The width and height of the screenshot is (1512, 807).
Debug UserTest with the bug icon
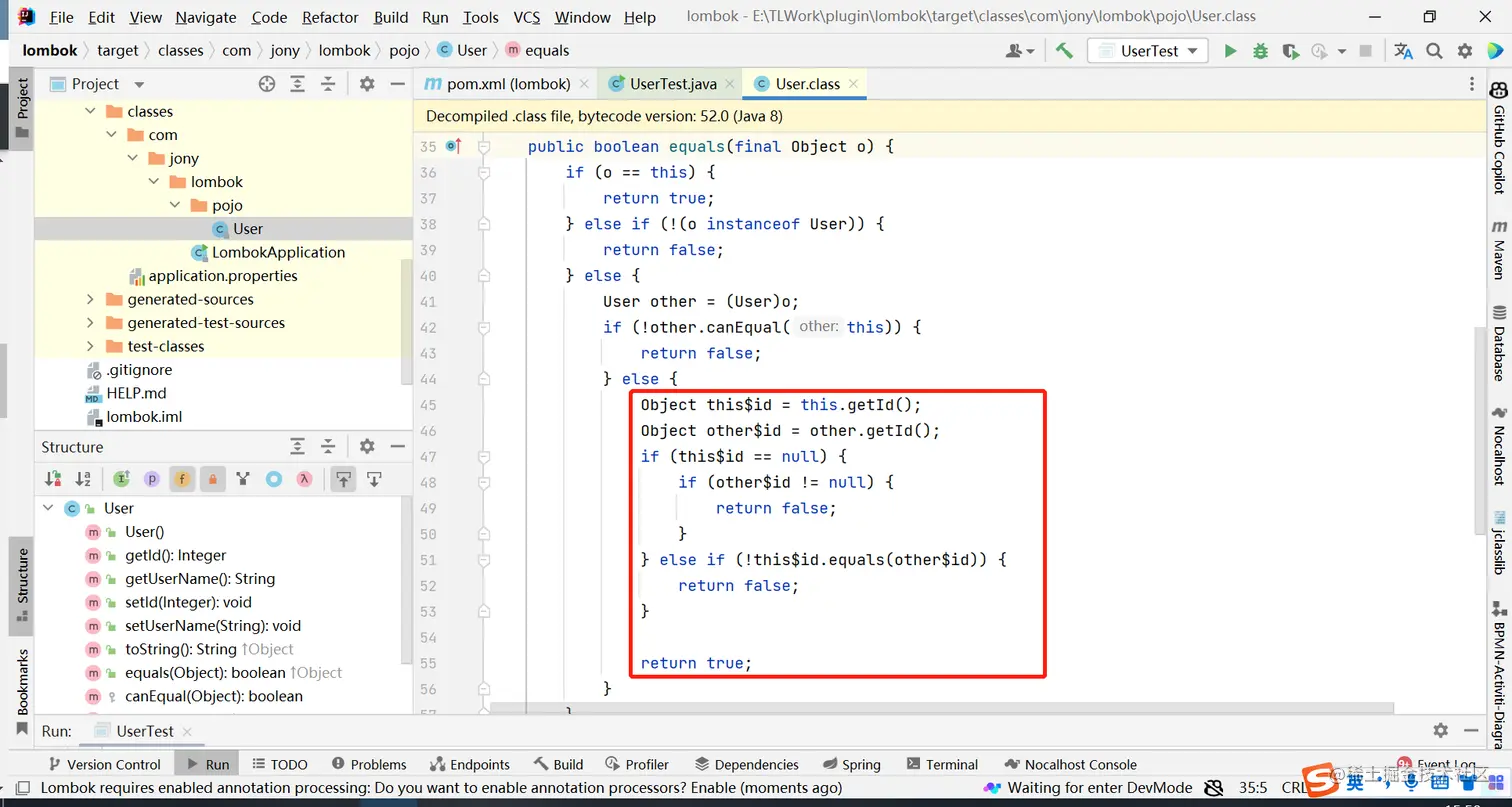[1260, 51]
